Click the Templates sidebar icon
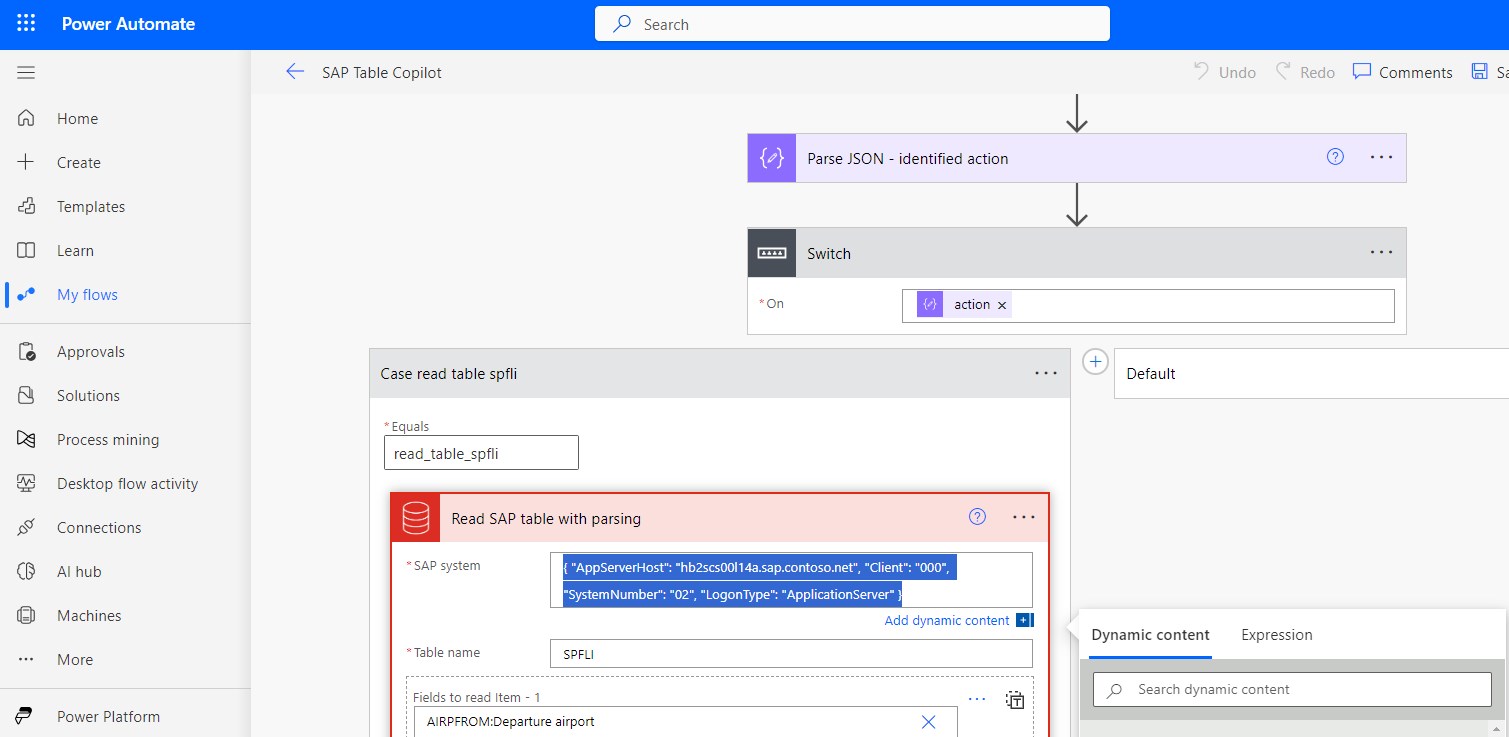Screen dimensions: 1509x737 (x=26, y=206)
